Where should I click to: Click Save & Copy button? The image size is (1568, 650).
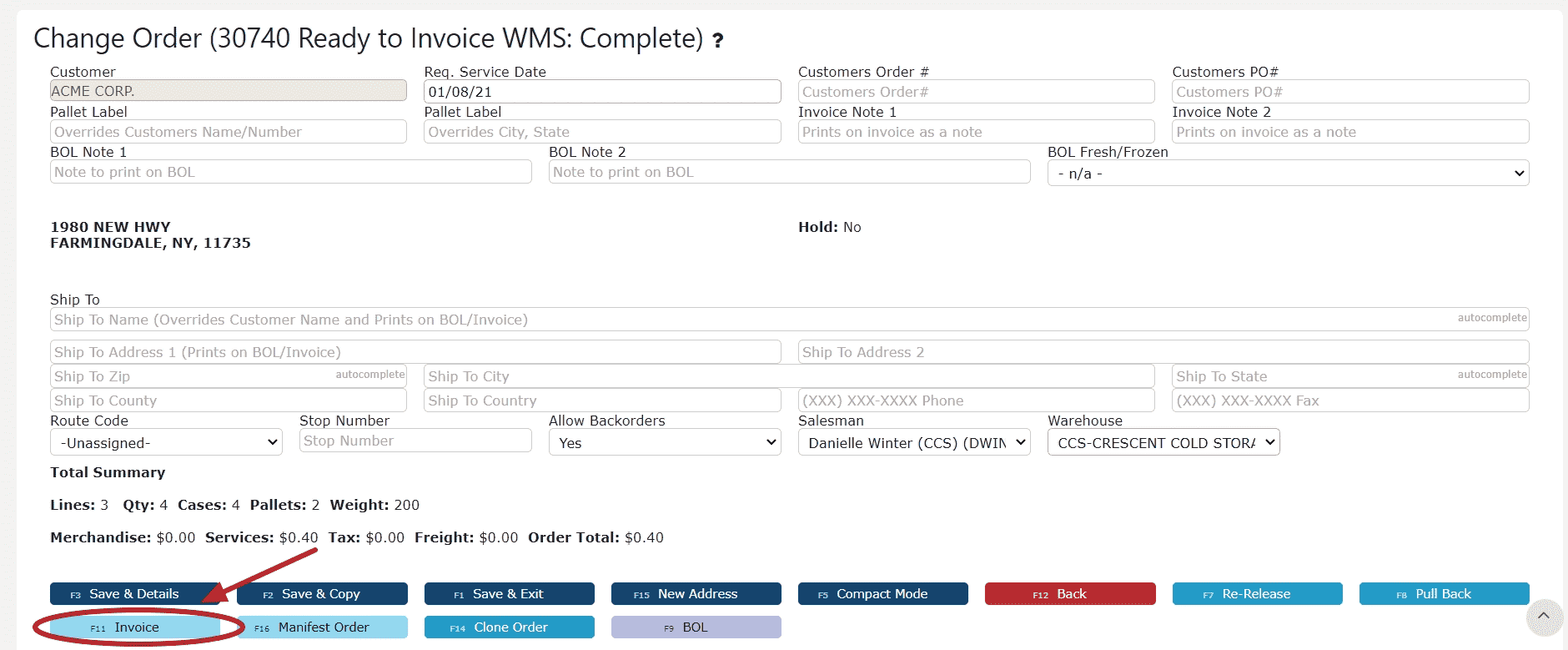point(322,594)
